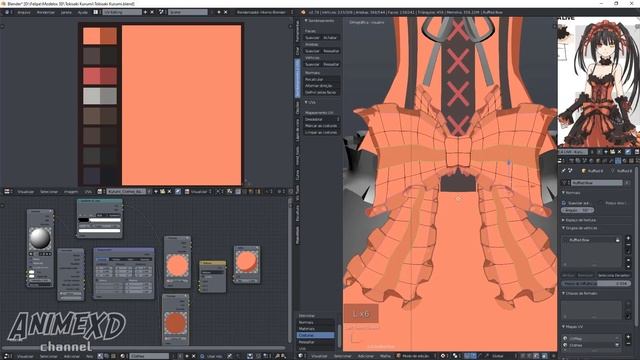640x360 pixels.
Task: Select the Ruffled Bow vertex group
Action: coord(591,240)
